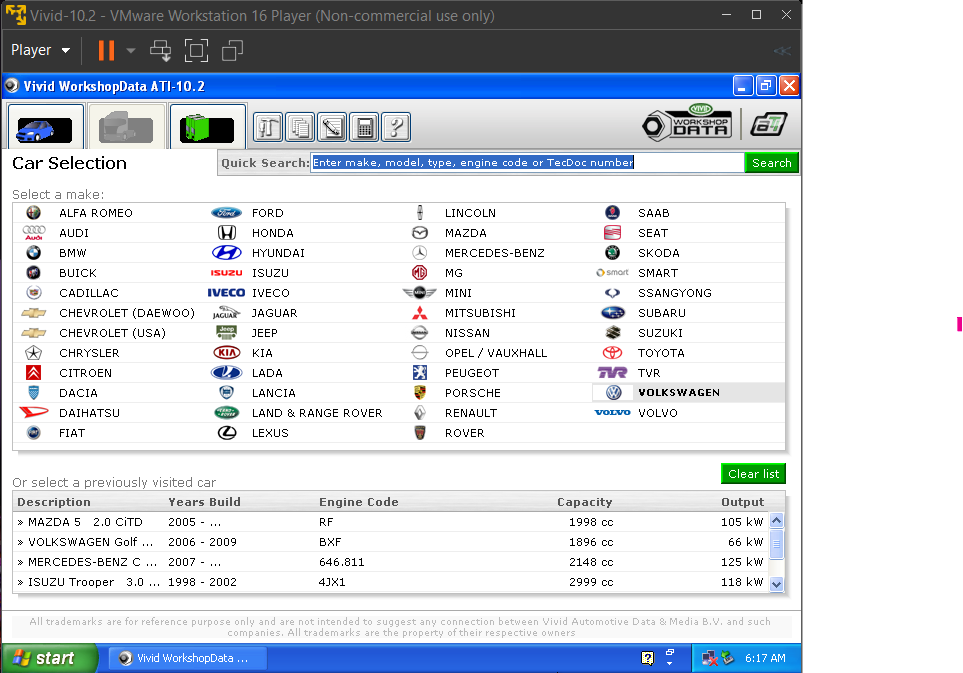This screenshot has height=673, width=963.
Task: Click history list scroll down arrow
Action: point(776,584)
